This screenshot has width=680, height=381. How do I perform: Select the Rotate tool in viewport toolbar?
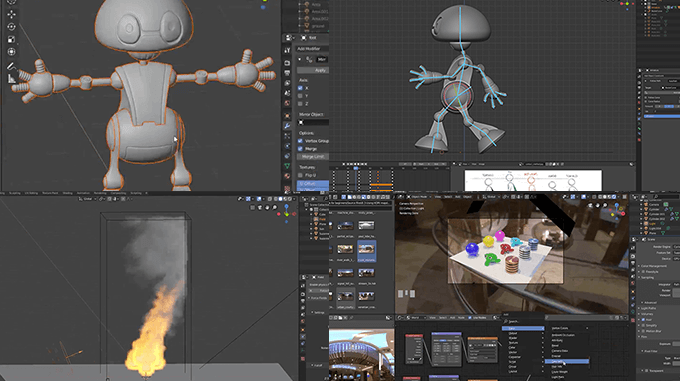(x=12, y=27)
